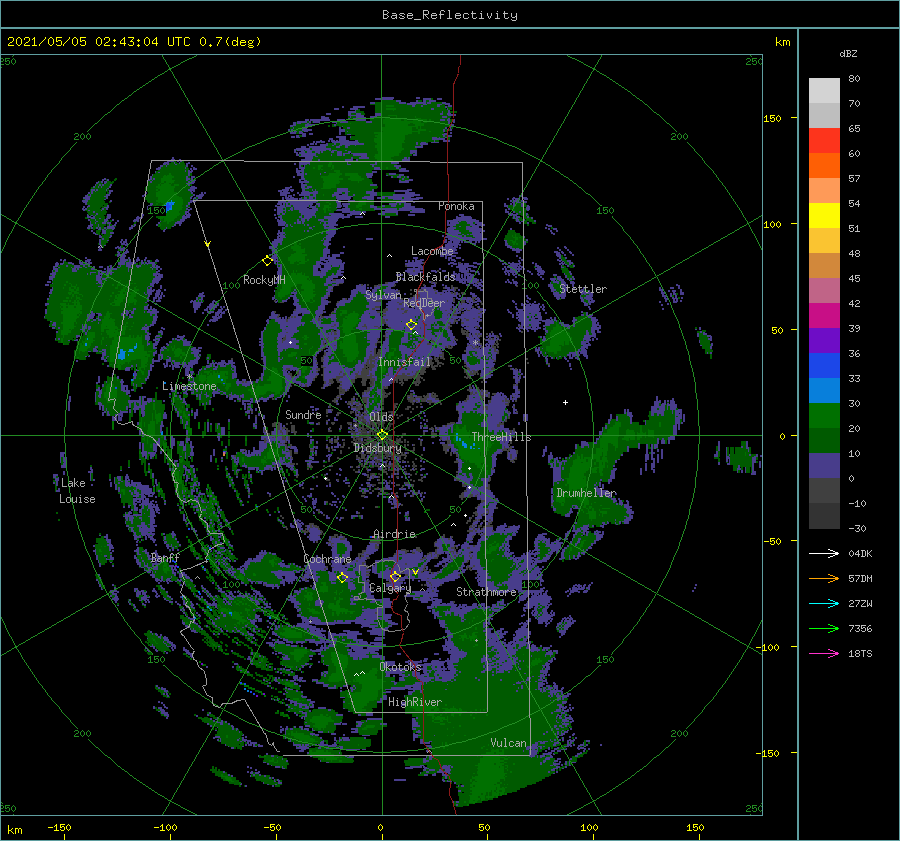Click the Okotoks label
The height and width of the screenshot is (841, 900).
coord(401,667)
